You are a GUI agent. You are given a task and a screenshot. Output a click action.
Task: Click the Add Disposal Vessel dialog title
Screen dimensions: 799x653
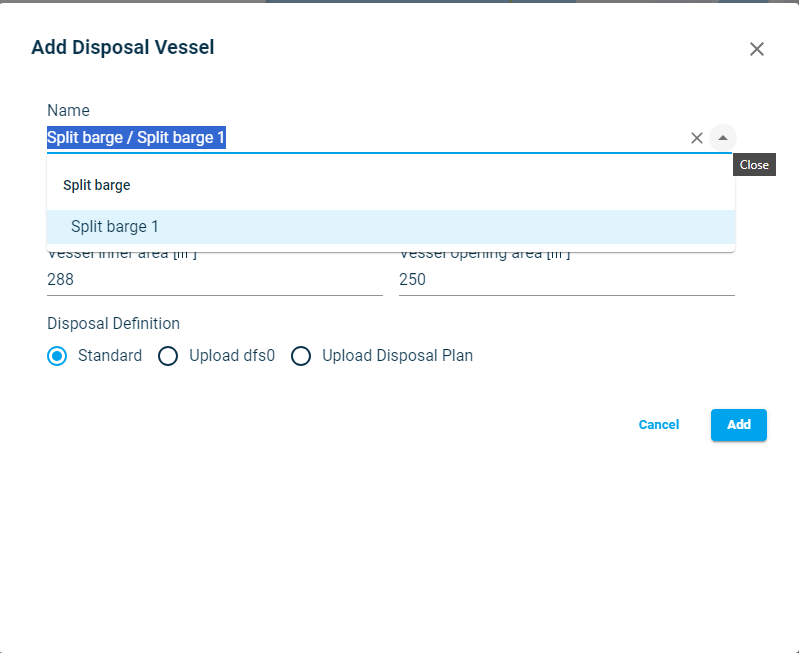coord(123,47)
